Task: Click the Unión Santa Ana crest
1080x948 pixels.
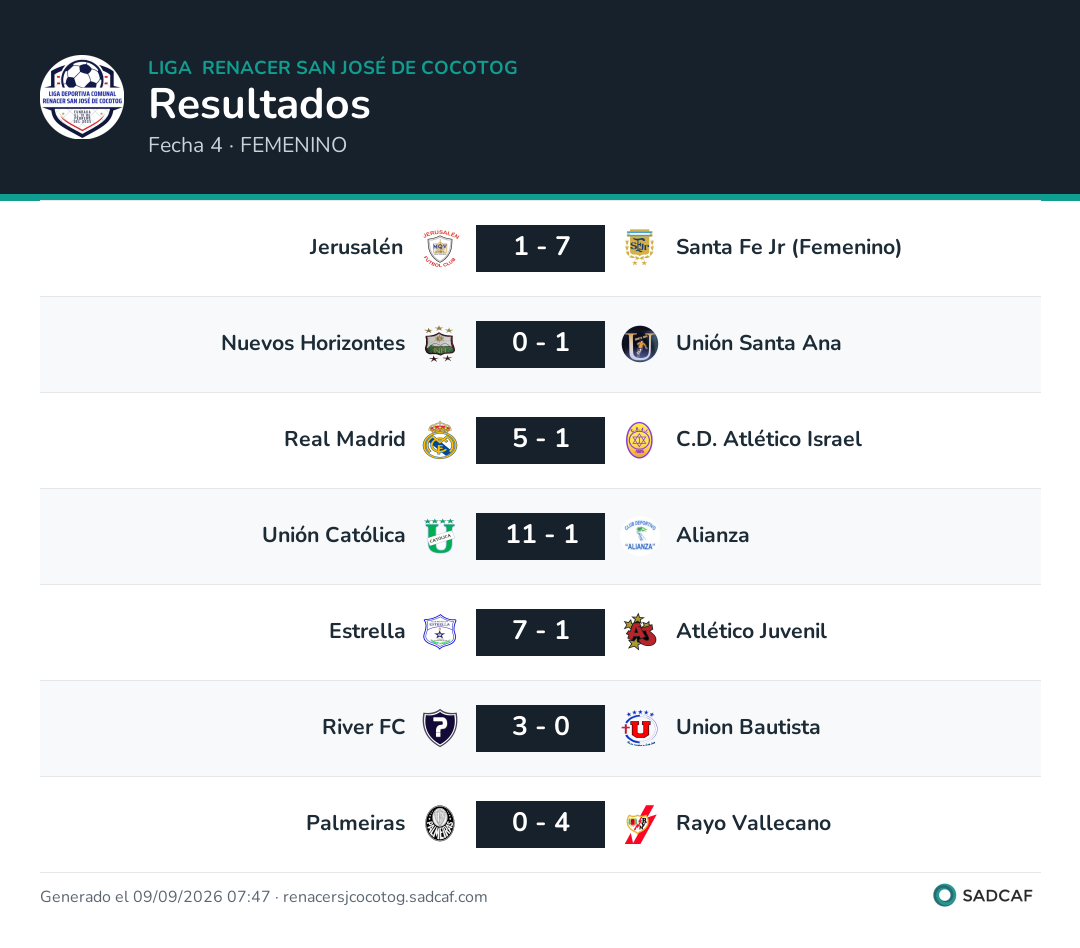Action: tap(640, 344)
